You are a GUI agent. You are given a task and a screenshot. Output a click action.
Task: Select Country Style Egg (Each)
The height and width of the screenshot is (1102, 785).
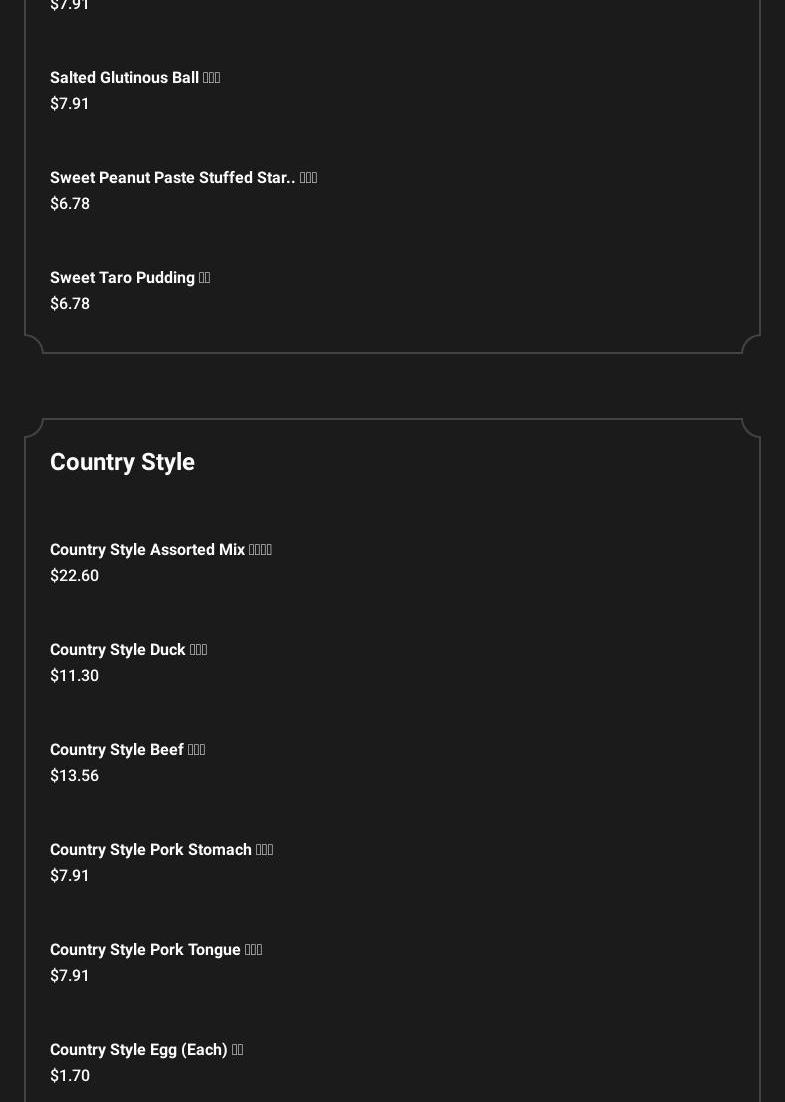(x=146, y=1050)
